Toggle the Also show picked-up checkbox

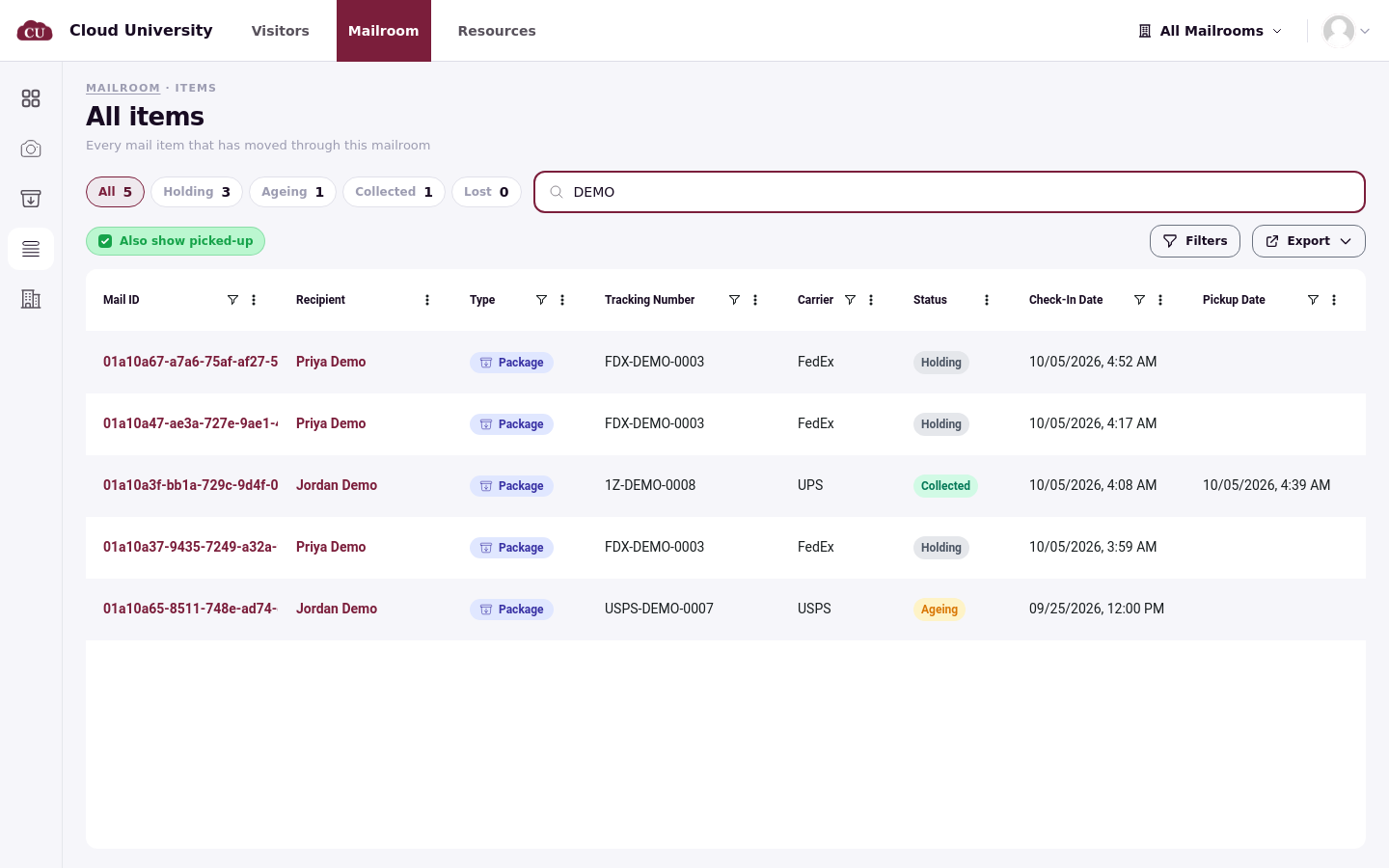[105, 241]
